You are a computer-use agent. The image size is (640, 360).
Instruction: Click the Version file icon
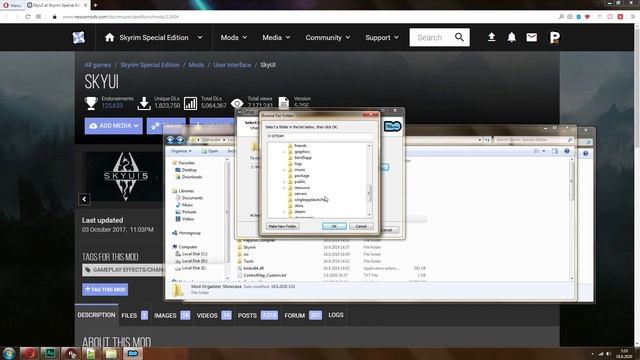point(284,103)
